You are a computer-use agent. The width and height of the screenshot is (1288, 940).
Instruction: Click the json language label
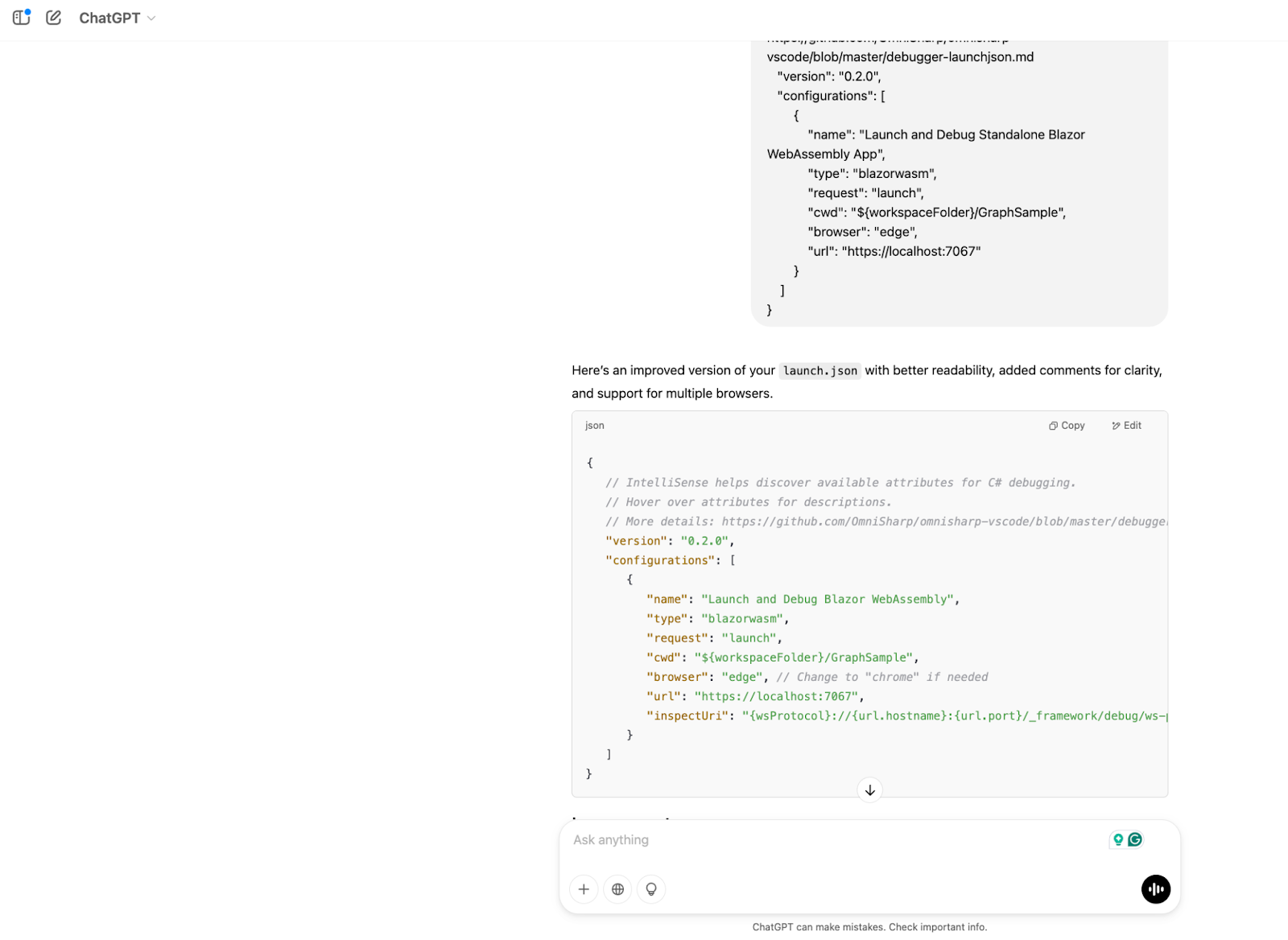(594, 426)
